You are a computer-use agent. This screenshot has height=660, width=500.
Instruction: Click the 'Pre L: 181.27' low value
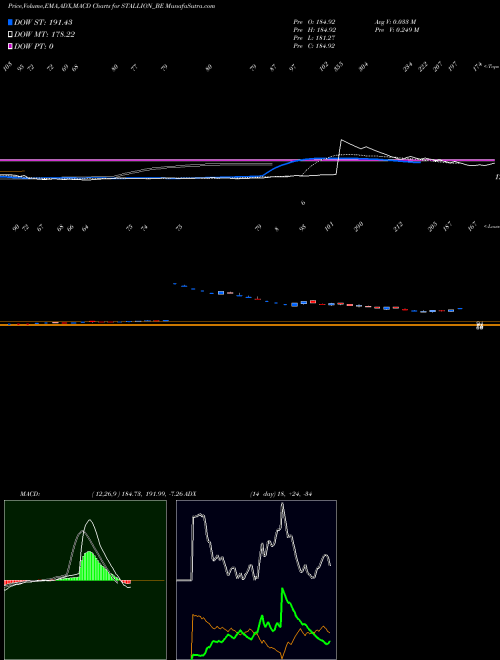(314, 38)
